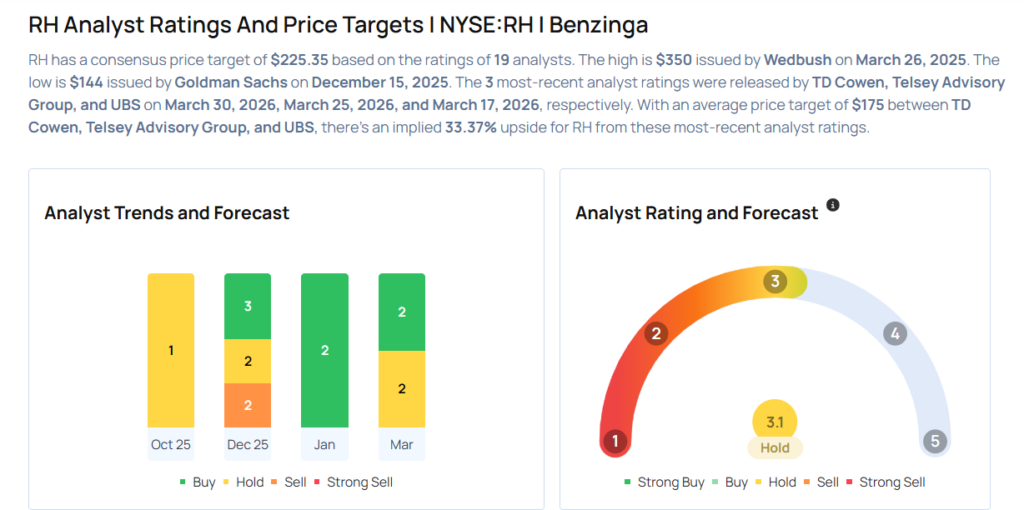Click the Hold rating badge
The width and height of the screenshot is (1024, 510).
(774, 449)
